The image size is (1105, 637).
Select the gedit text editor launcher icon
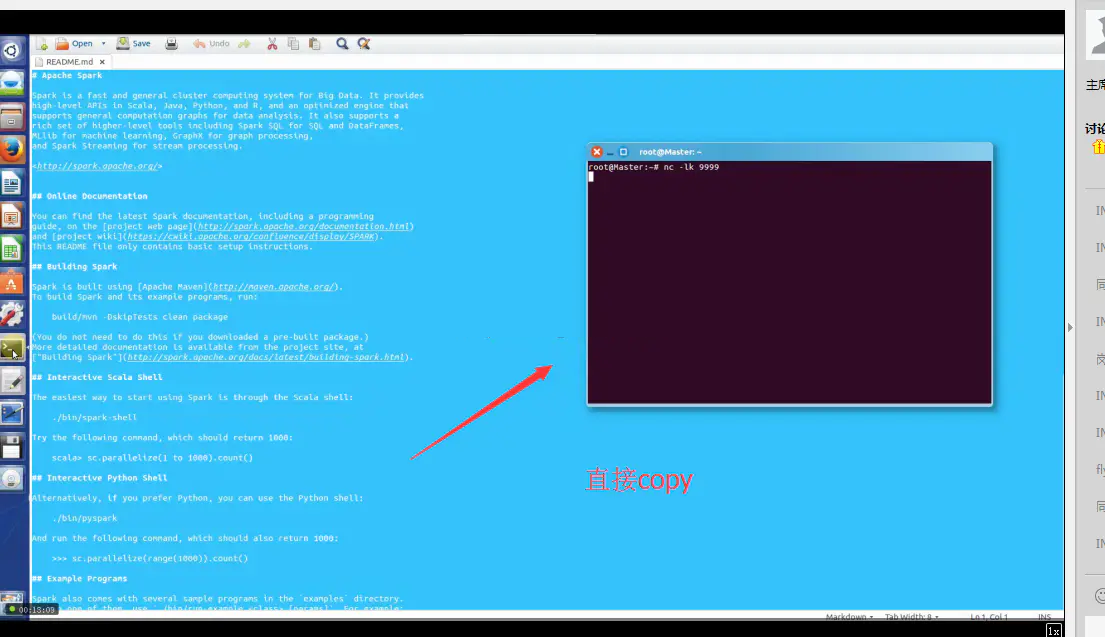click(x=11, y=381)
